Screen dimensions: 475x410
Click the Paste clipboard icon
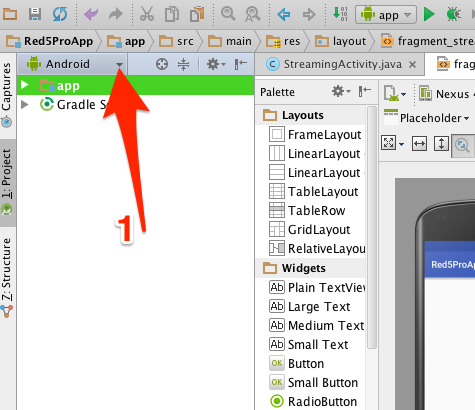[x=197, y=14]
